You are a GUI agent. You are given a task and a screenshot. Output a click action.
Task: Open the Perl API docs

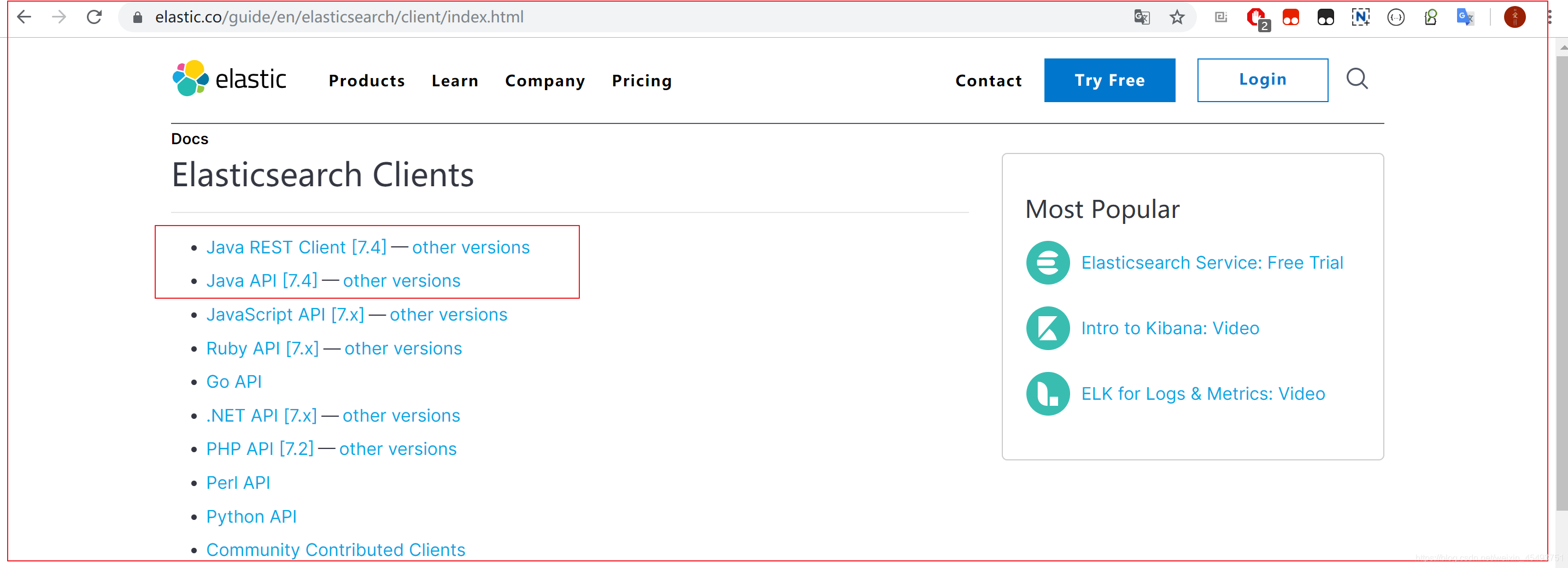click(238, 483)
